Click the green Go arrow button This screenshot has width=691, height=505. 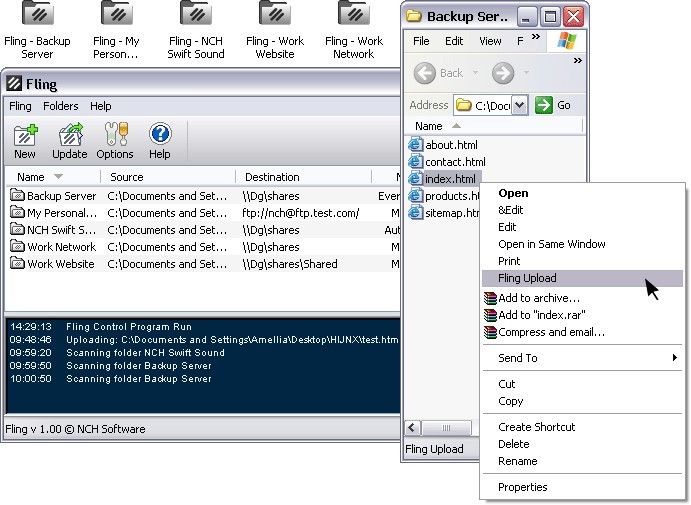point(544,105)
